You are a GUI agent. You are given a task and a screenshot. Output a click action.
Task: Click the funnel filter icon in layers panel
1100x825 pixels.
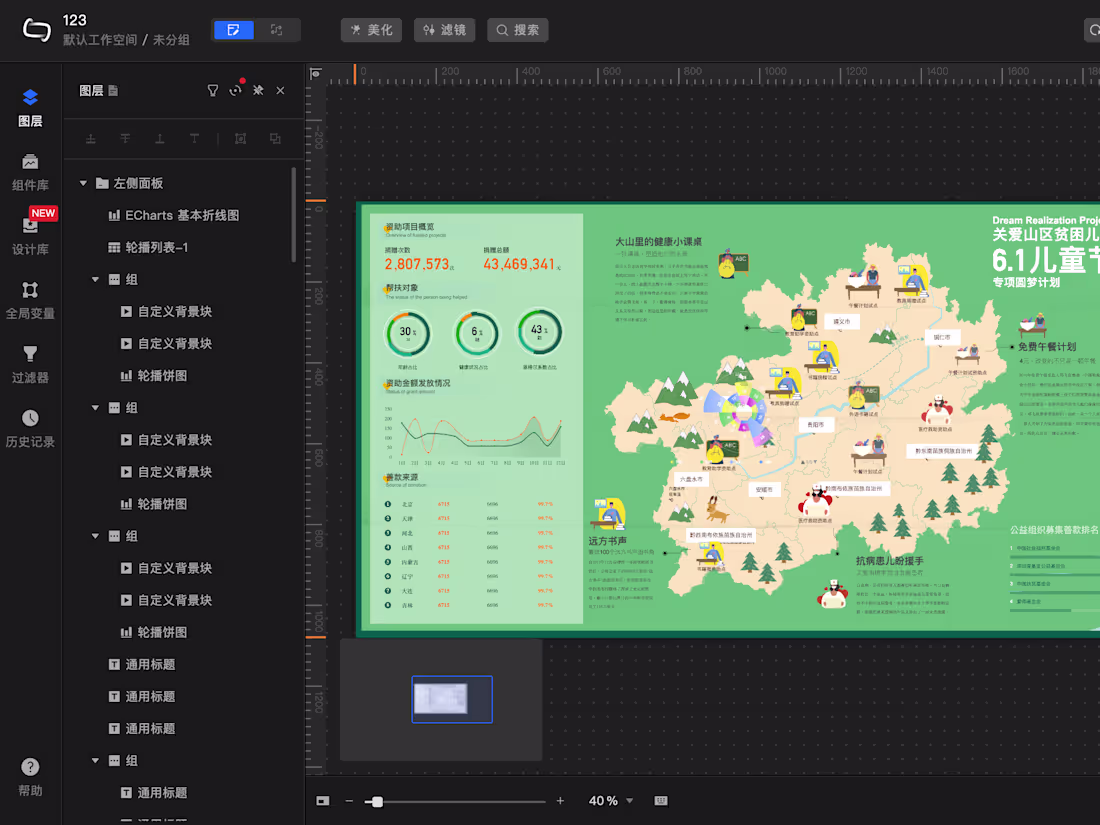coord(213,90)
